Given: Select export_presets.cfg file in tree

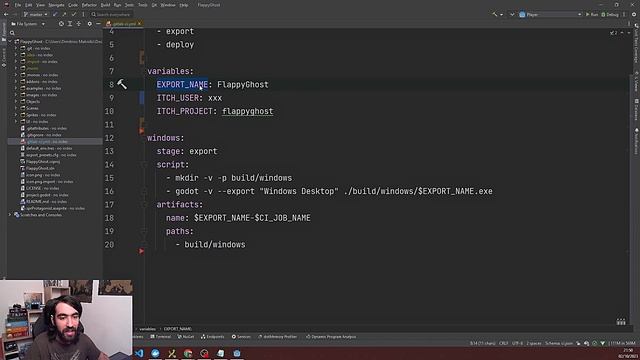Looking at the screenshot, I should pyautogui.click(x=48, y=155).
